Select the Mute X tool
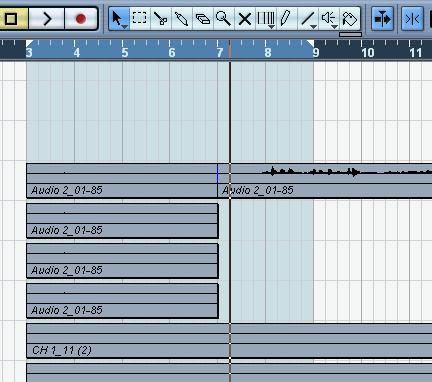Viewport: 432px width, 382px height. coord(245,19)
